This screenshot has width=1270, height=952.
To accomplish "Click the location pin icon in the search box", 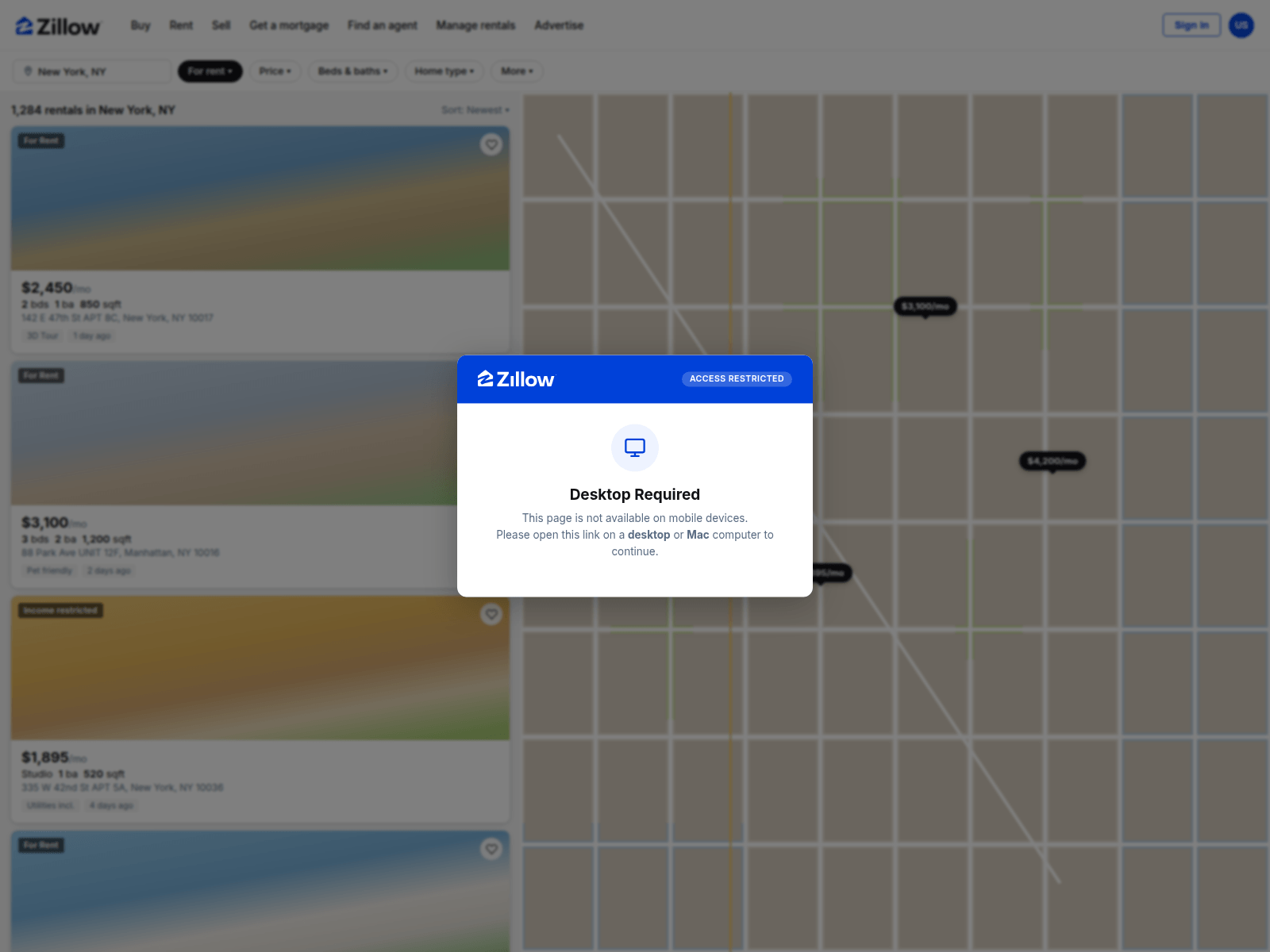I will pyautogui.click(x=29, y=71).
